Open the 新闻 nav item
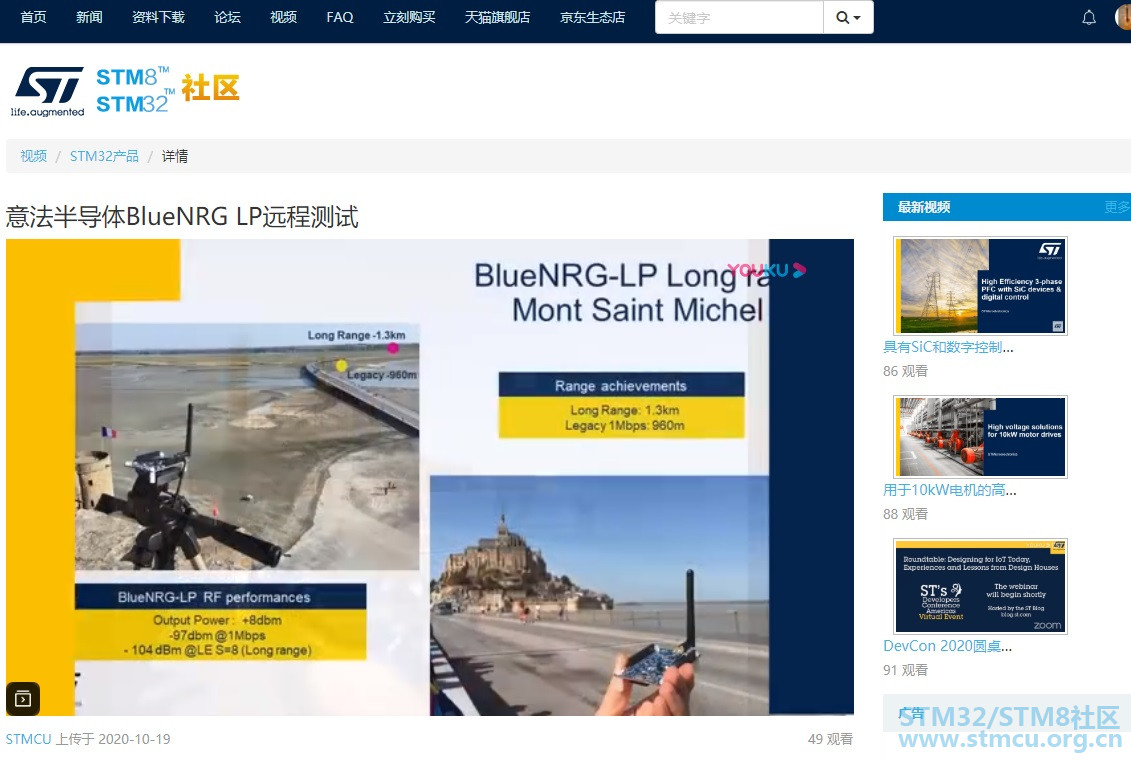The height and width of the screenshot is (762, 1131). 89,17
